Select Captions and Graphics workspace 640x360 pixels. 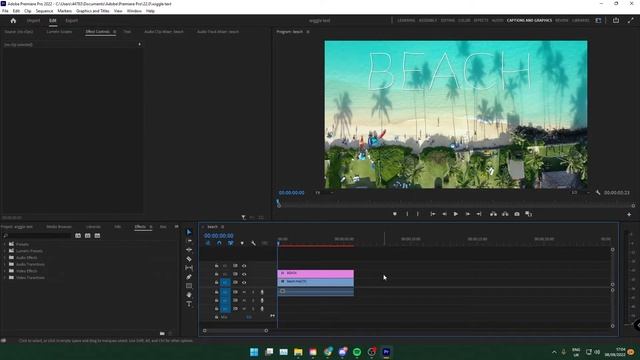click(x=529, y=20)
